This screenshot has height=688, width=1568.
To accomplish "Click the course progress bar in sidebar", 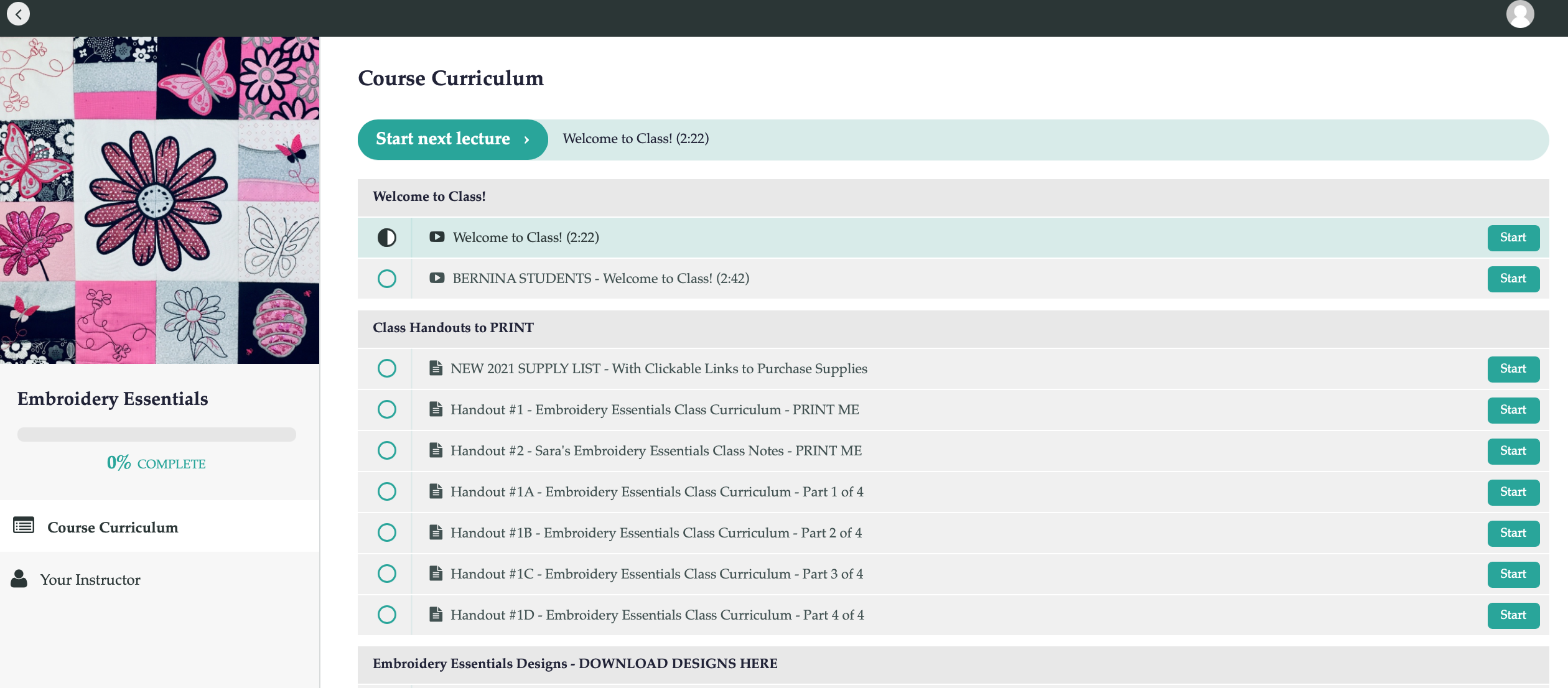I will (157, 434).
